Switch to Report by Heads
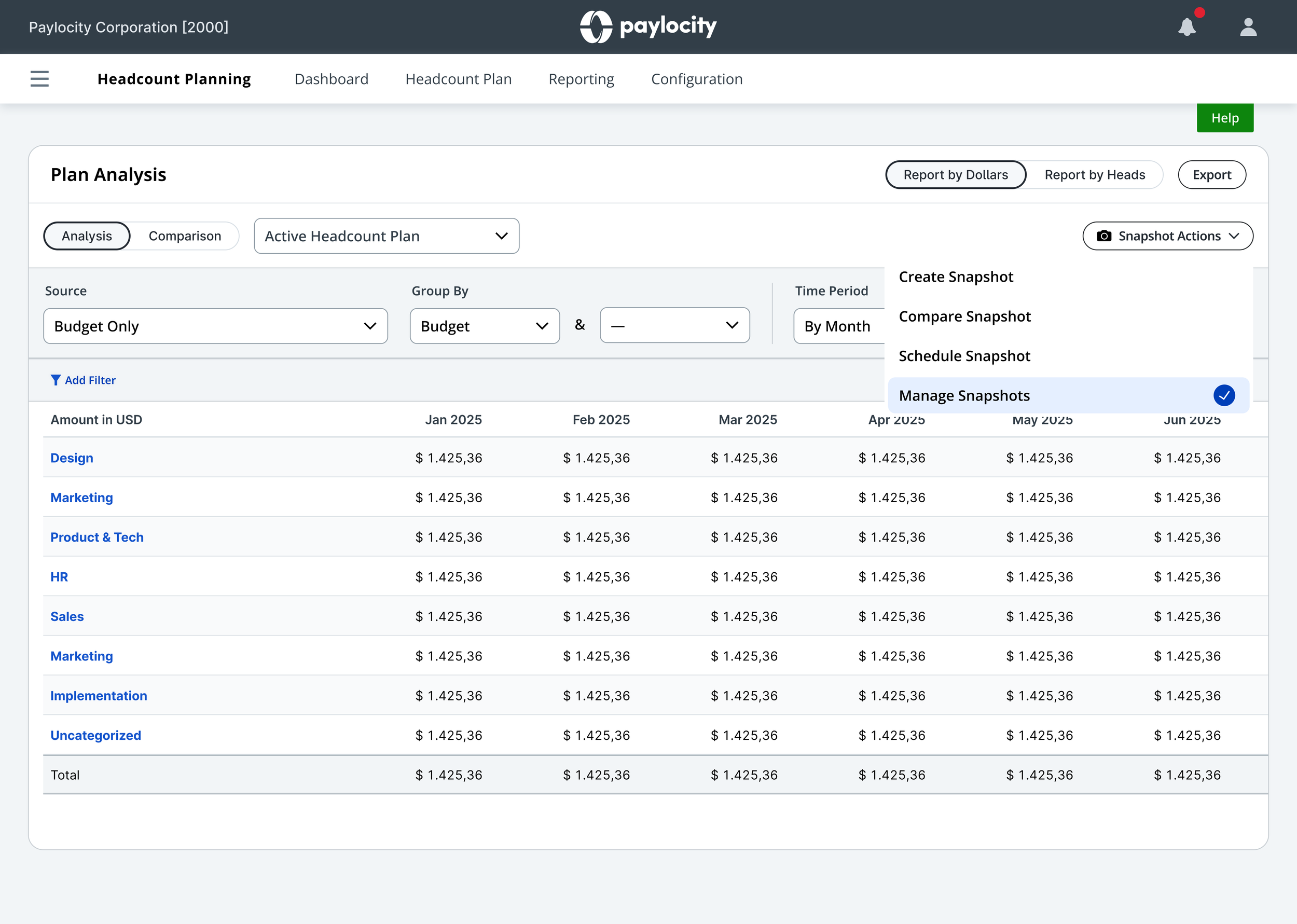Viewport: 1297px width, 924px height. [x=1095, y=175]
